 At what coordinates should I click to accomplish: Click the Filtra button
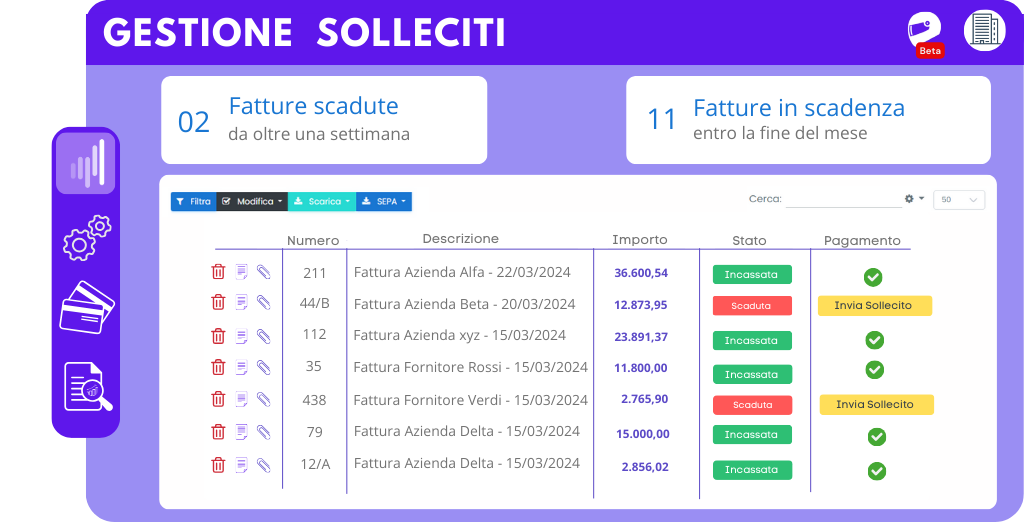coord(193,201)
